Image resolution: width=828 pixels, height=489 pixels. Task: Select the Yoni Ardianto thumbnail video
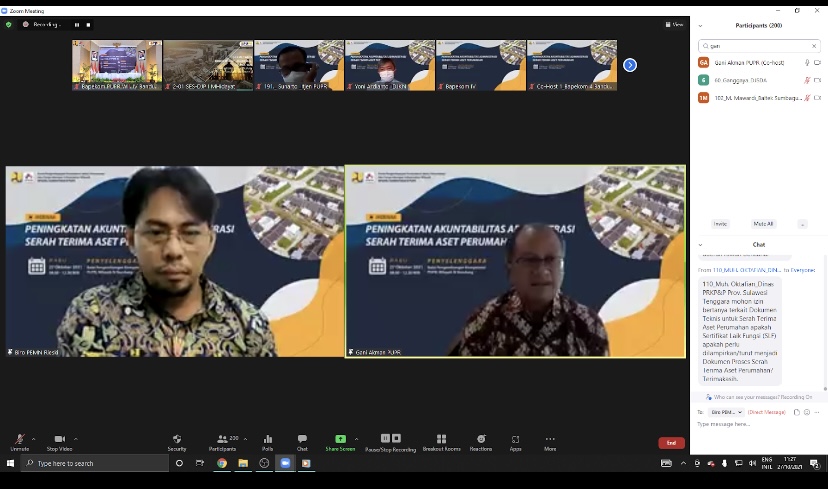[390, 65]
